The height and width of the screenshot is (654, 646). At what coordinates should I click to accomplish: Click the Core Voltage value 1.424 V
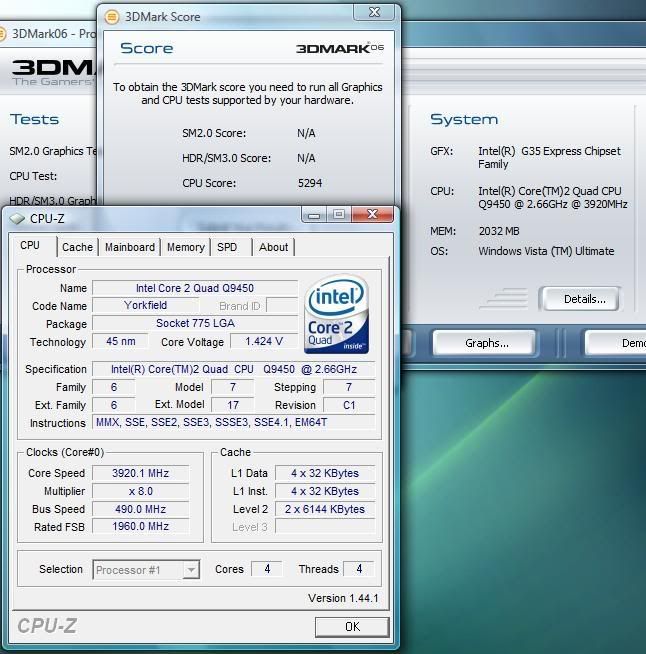tap(264, 341)
